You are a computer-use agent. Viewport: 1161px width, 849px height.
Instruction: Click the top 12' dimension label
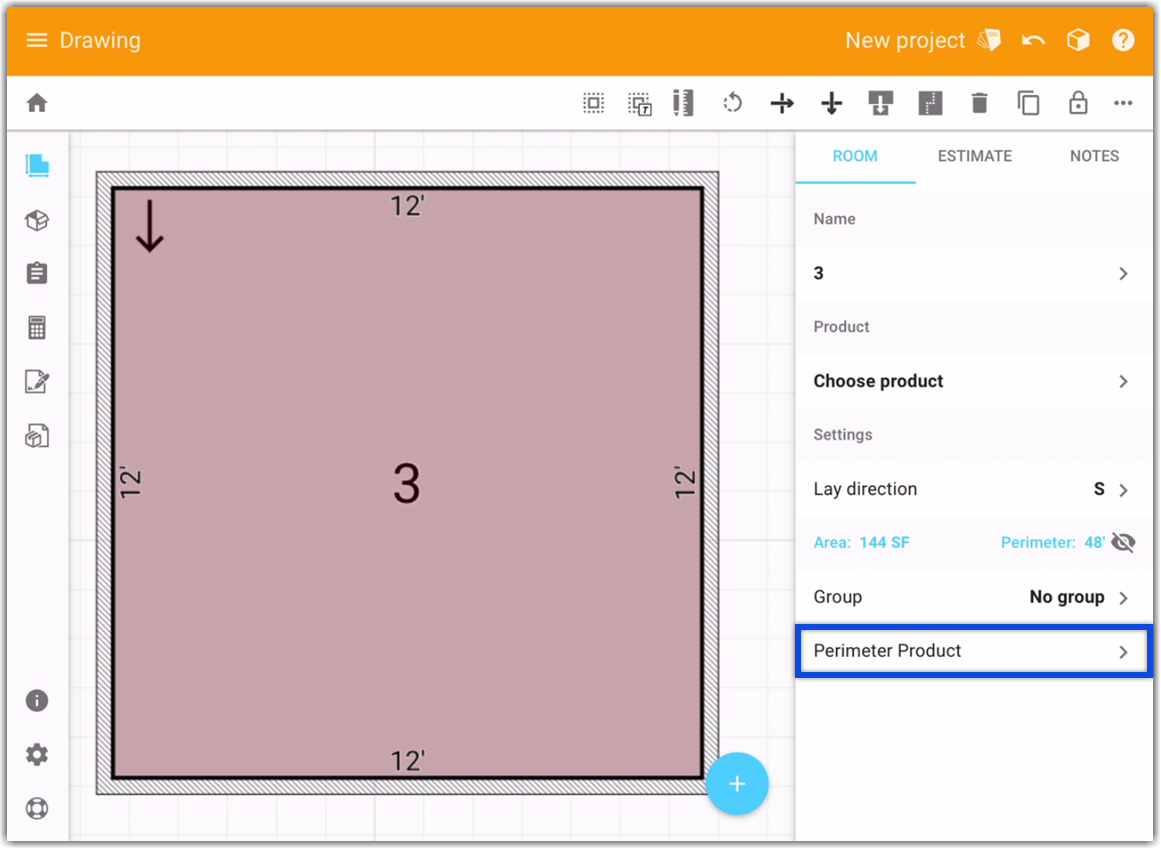[406, 206]
